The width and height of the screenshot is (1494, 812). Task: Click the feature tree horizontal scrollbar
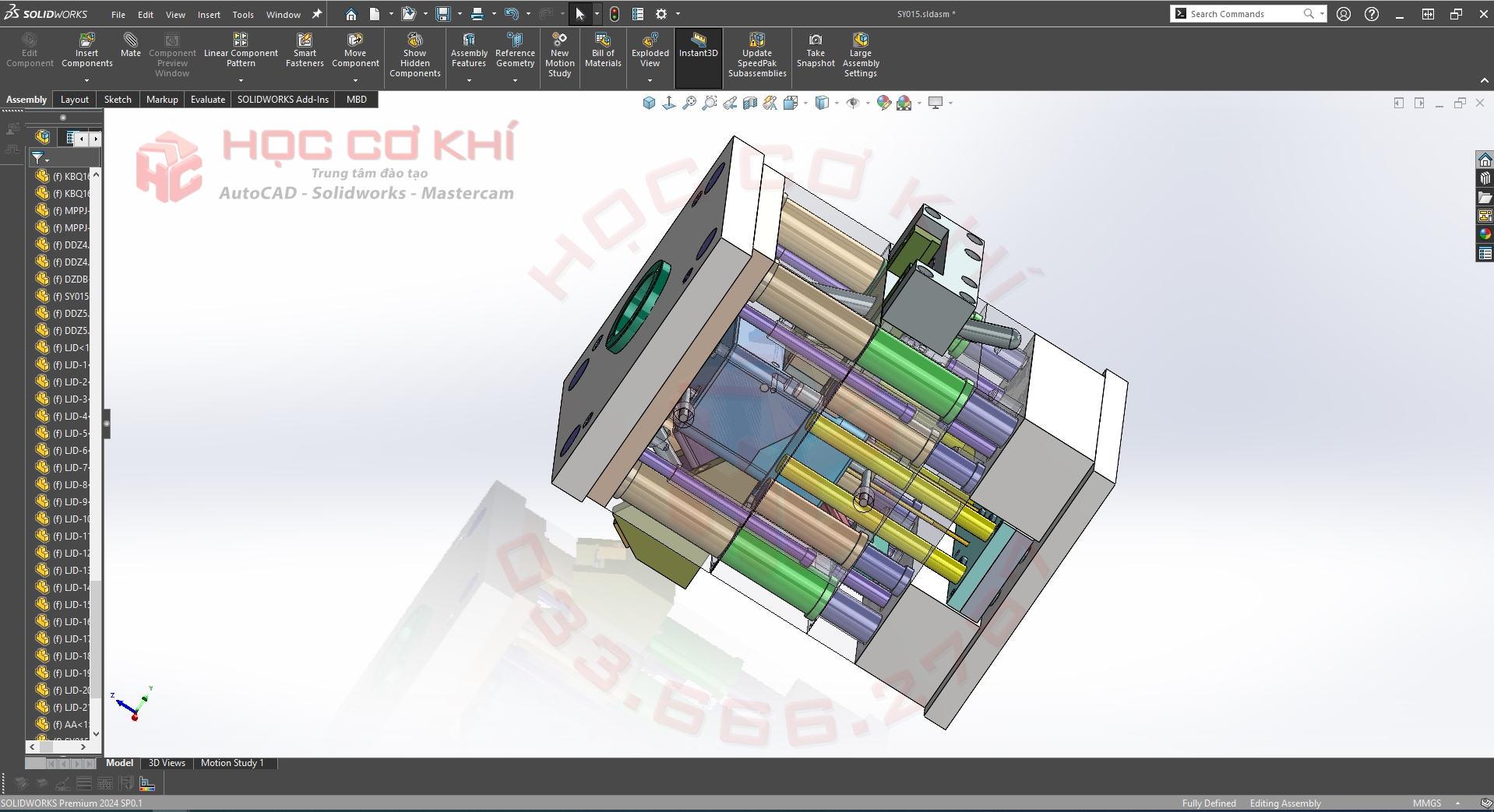tap(57, 747)
